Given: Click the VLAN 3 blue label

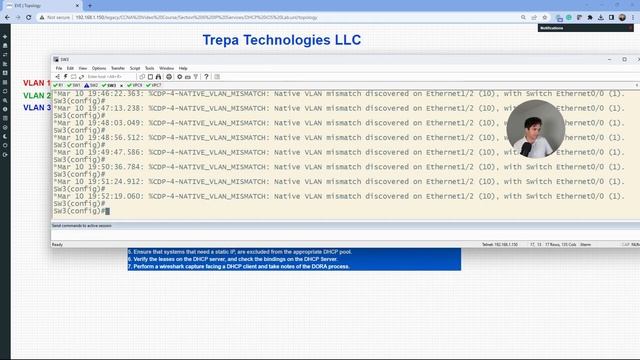Looking at the screenshot, I should click(37, 108).
